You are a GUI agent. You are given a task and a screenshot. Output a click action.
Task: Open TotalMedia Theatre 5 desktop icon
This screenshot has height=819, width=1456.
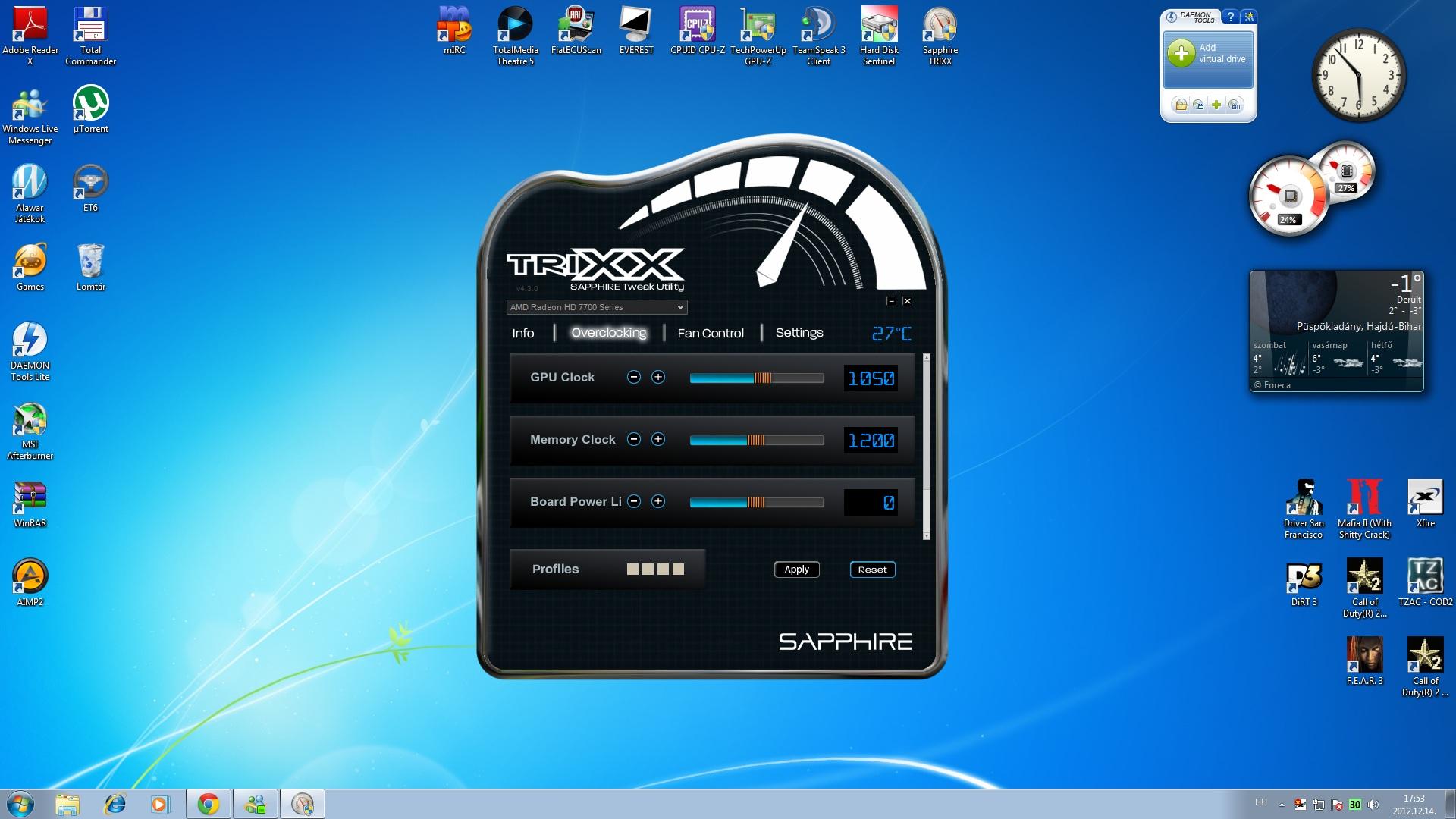tap(515, 36)
